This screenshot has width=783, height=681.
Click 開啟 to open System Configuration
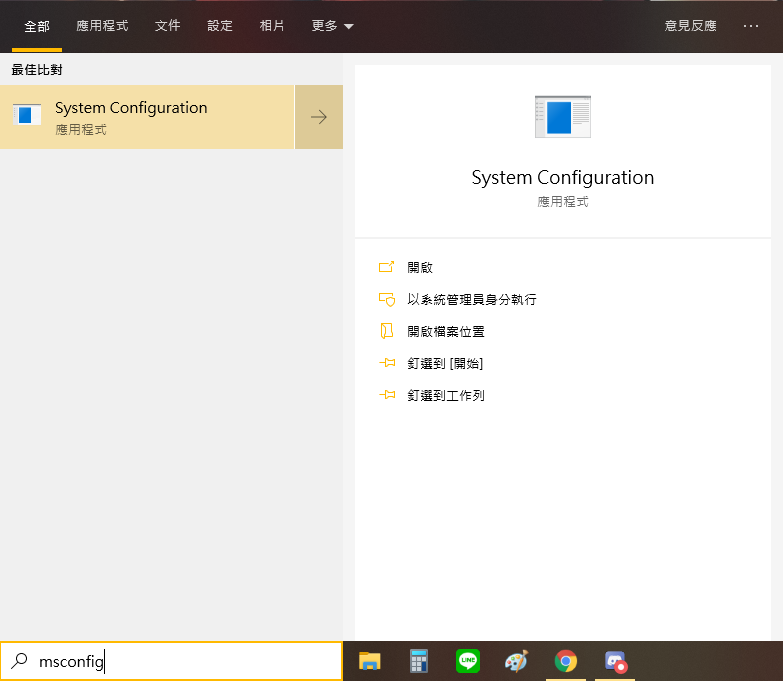[419, 268]
